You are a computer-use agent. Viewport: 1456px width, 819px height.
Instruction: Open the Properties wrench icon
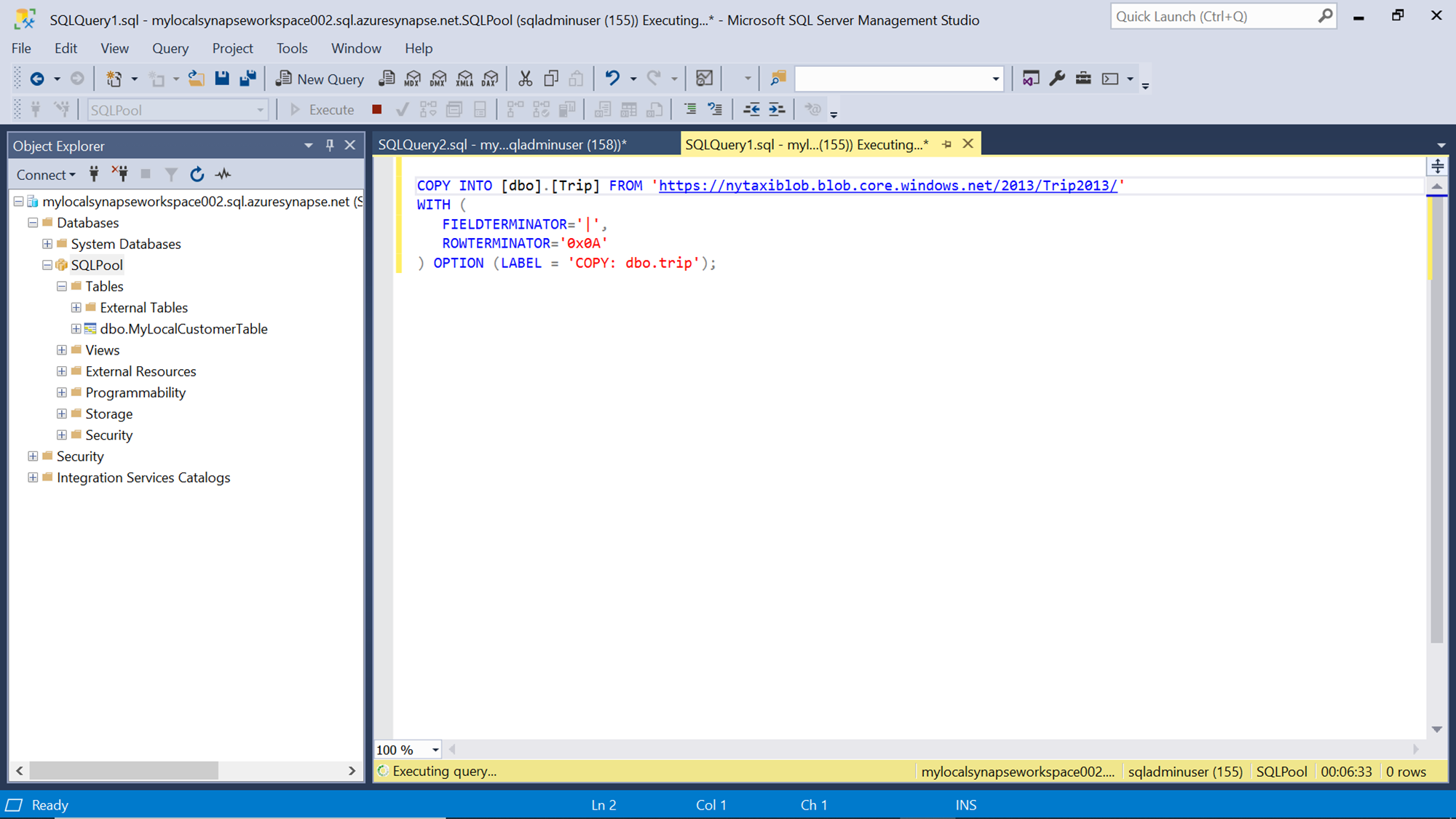click(1057, 79)
